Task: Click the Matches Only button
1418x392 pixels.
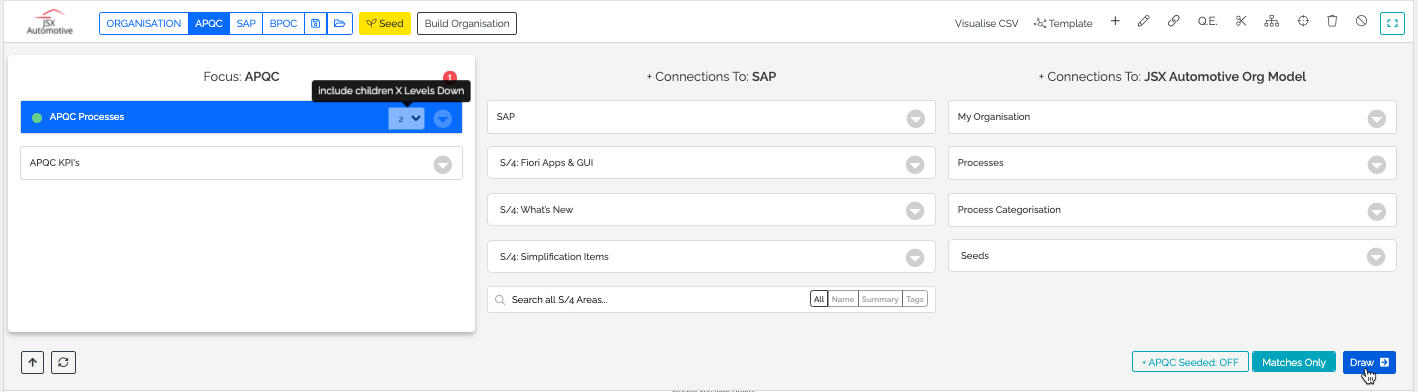Action: tap(1294, 362)
